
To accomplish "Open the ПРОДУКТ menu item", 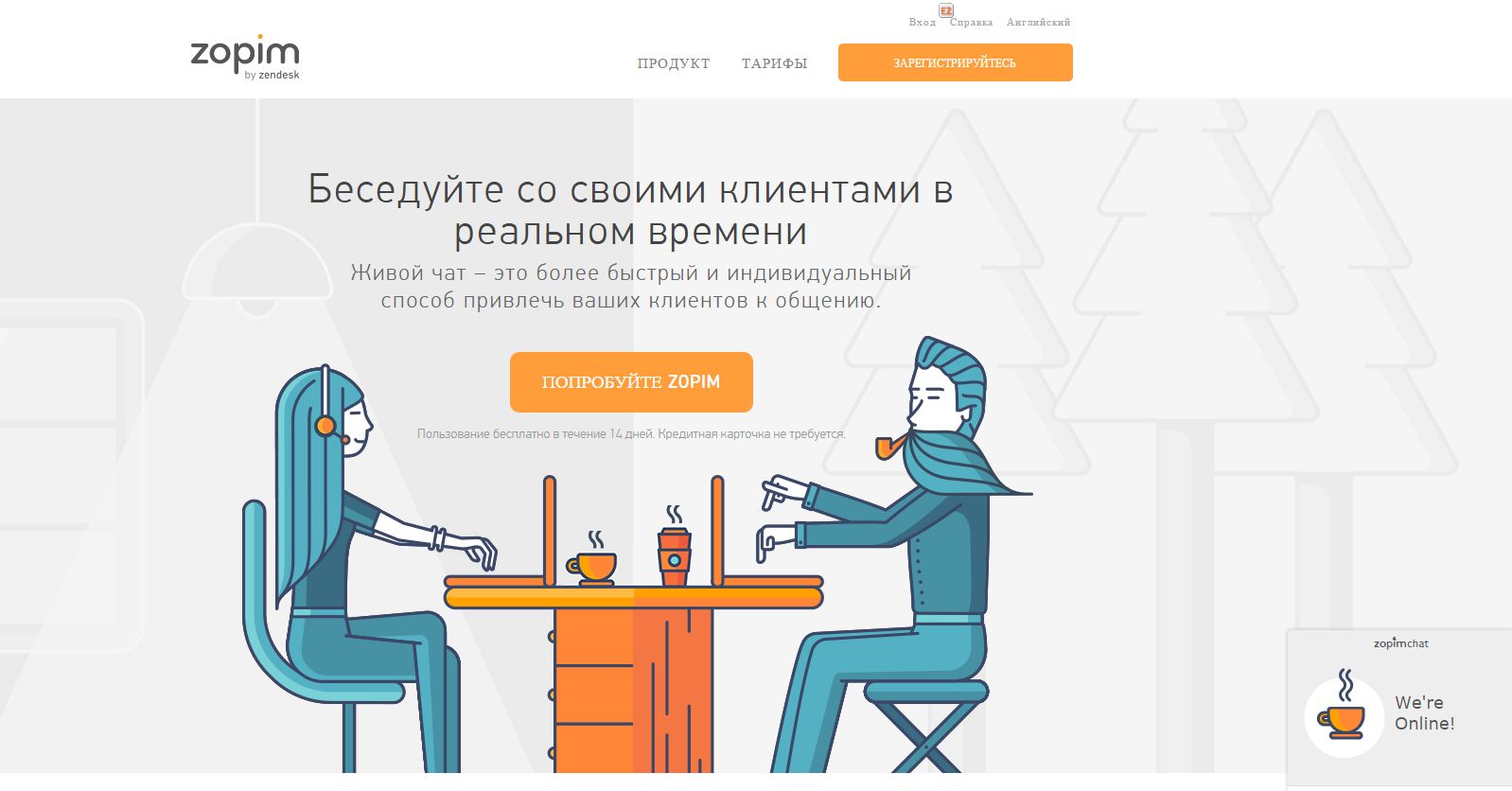I will (674, 63).
